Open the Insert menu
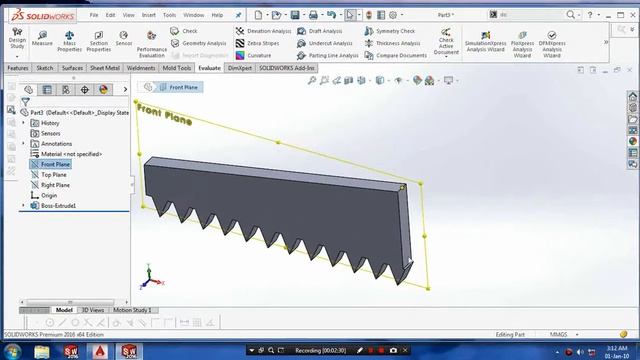The width and height of the screenshot is (640, 360). click(149, 15)
